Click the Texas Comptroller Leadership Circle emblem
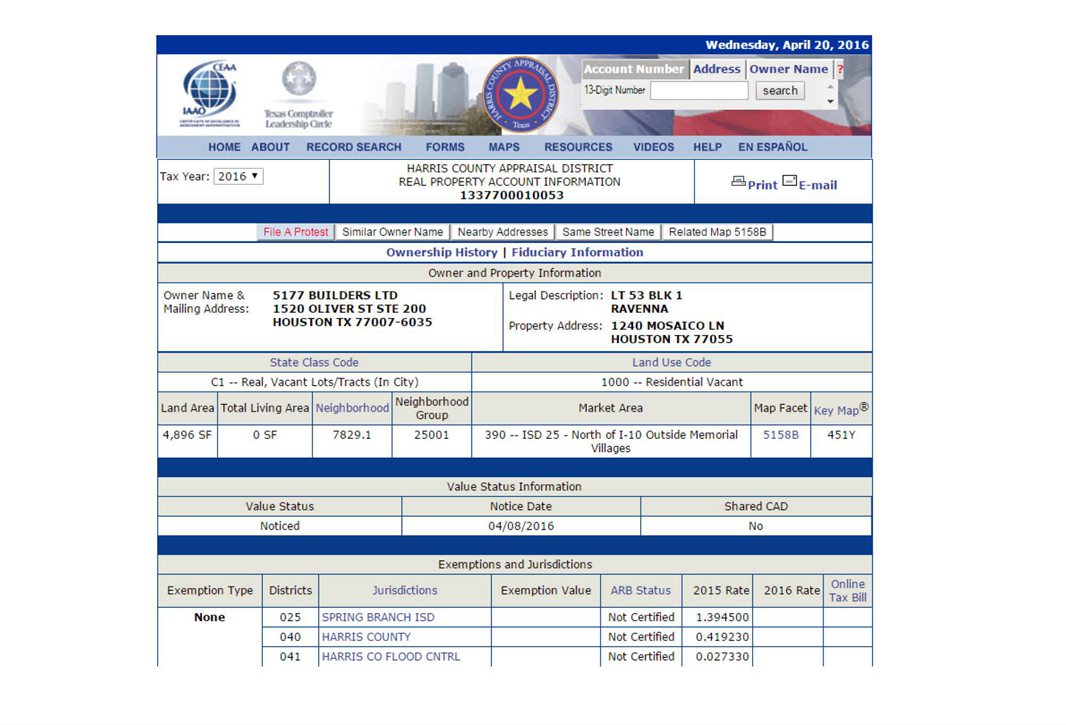1066x725 pixels. click(298, 82)
